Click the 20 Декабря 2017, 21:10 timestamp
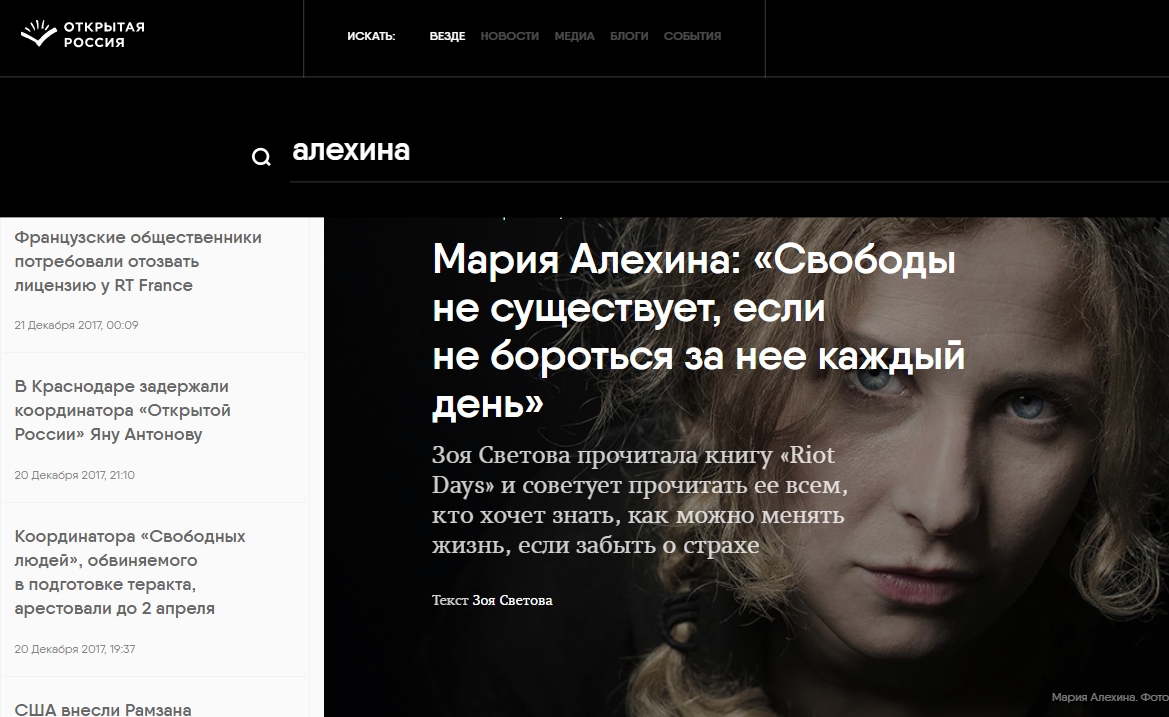The height and width of the screenshot is (717, 1169). [75, 475]
